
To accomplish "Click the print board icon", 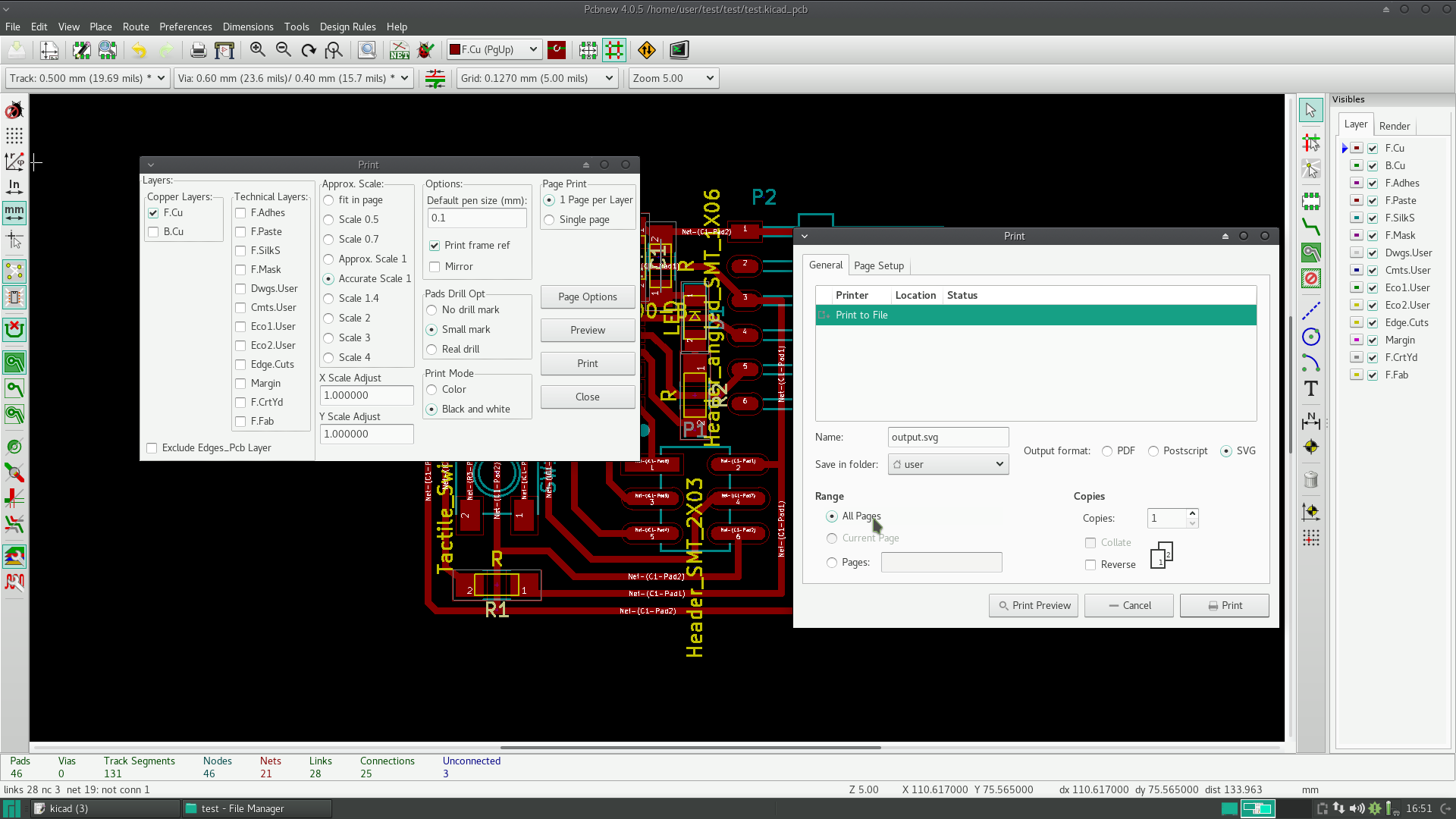I will click(x=198, y=50).
